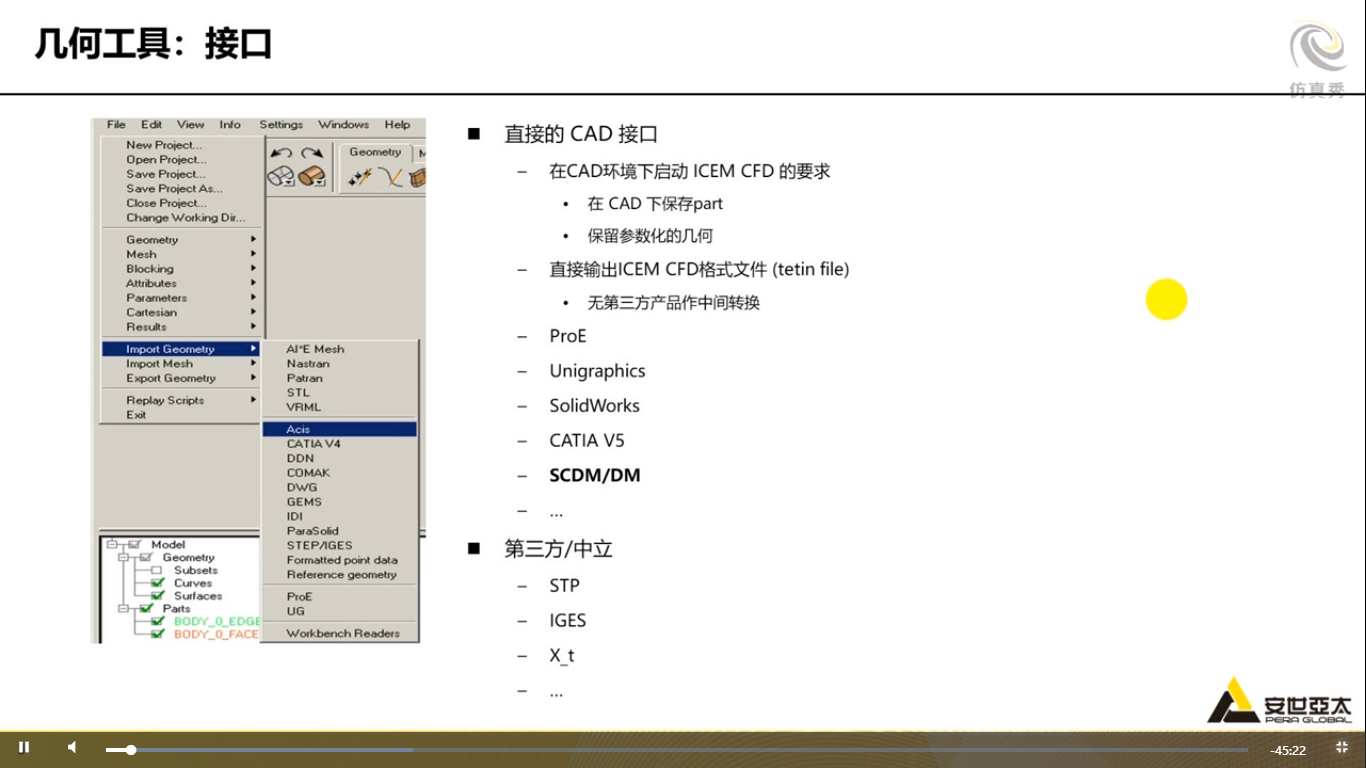This screenshot has width=1366, height=768.
Task: Select the Create Surface tool icon
Action: click(x=418, y=176)
